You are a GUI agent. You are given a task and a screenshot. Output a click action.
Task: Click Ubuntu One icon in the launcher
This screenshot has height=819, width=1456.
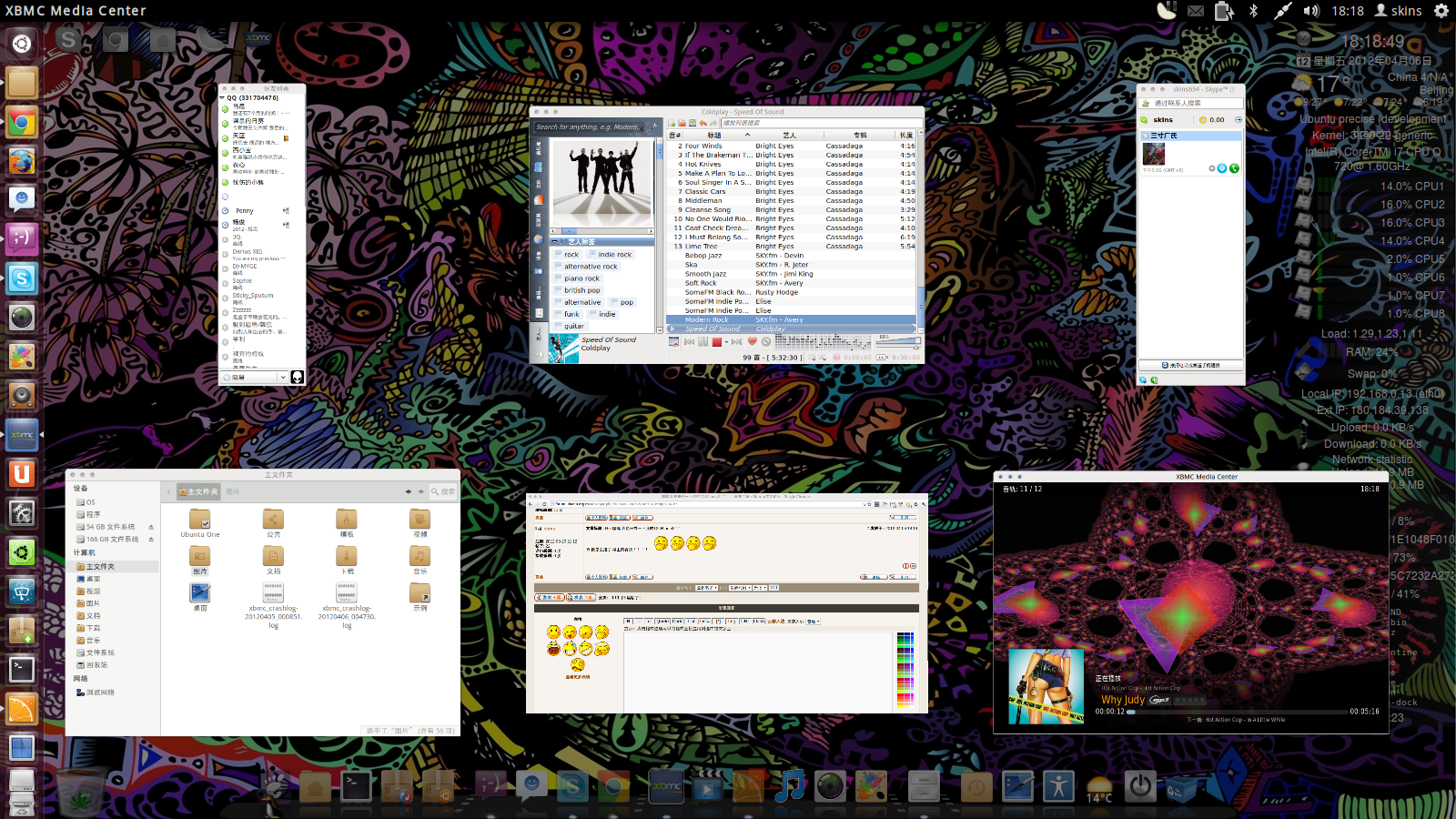pyautogui.click(x=22, y=474)
